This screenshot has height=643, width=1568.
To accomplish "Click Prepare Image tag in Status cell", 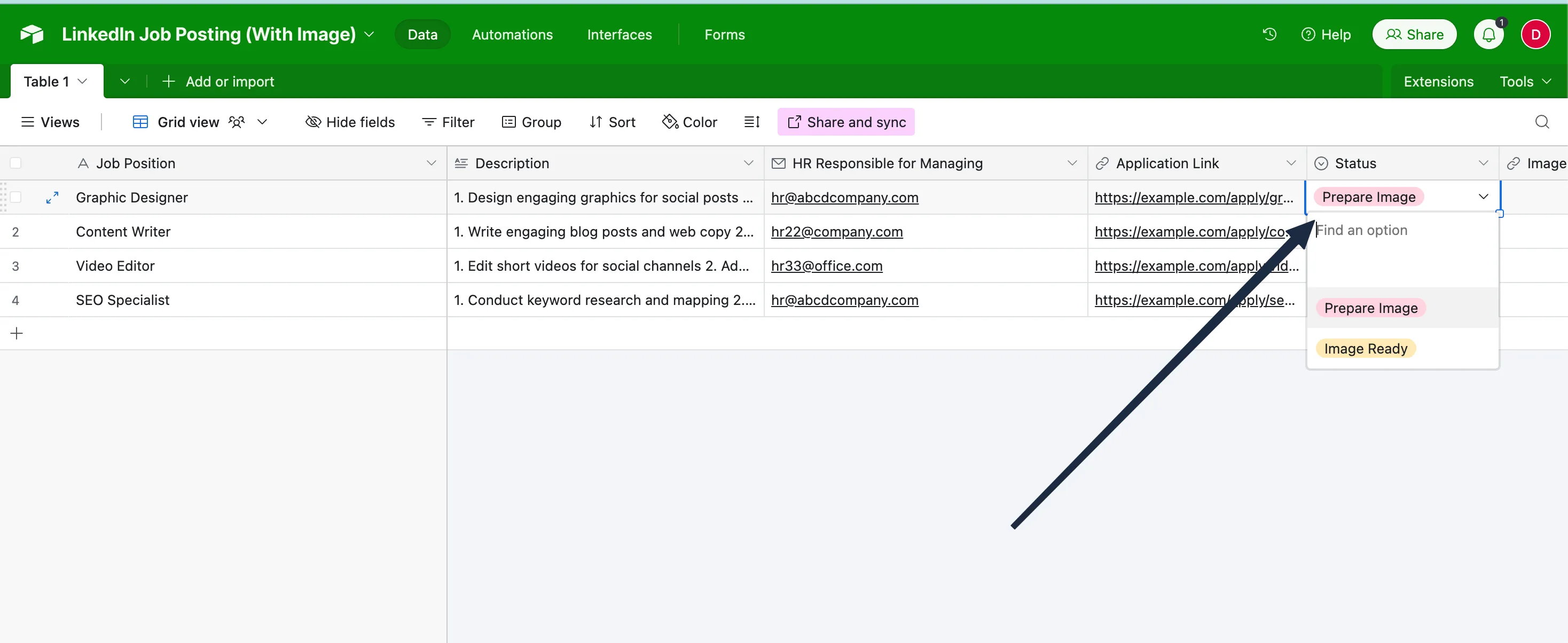I will pos(1368,197).
